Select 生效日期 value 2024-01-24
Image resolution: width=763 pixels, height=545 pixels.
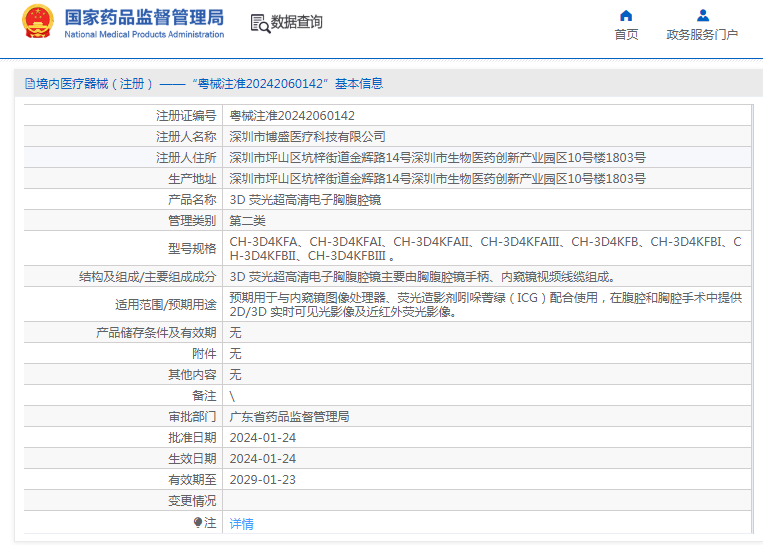pyautogui.click(x=263, y=458)
